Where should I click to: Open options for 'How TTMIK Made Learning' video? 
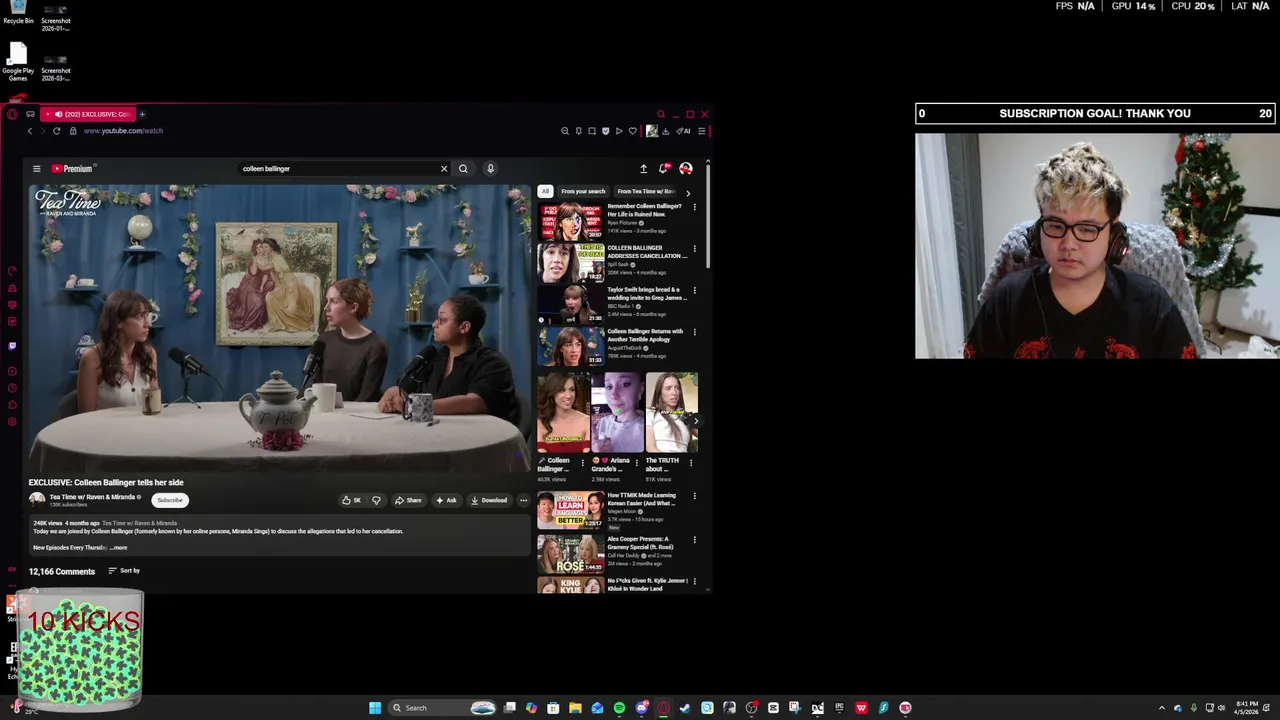694,496
